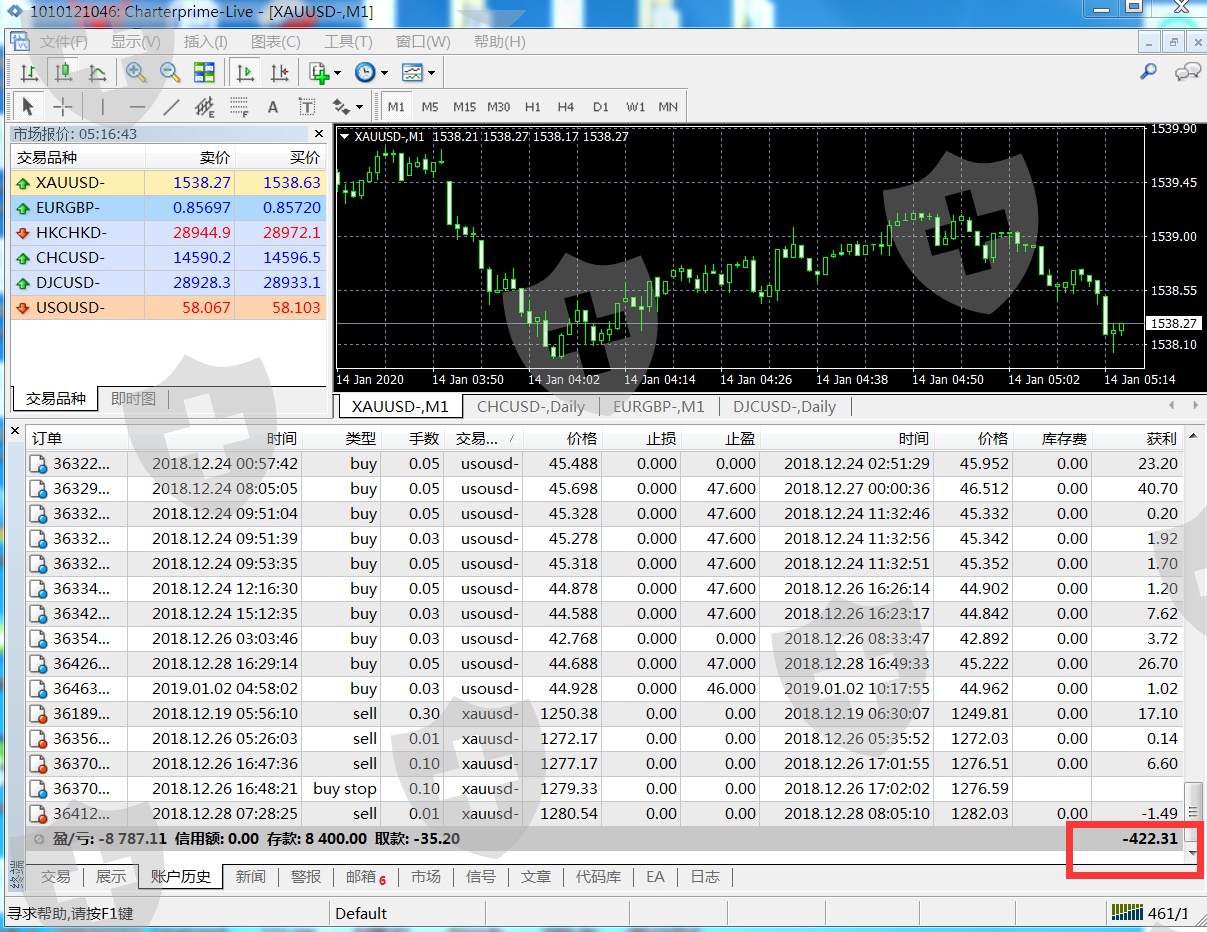Click the zoom out magnifier icon

point(170,73)
